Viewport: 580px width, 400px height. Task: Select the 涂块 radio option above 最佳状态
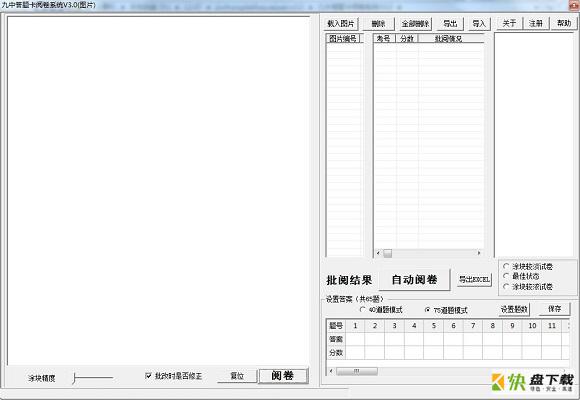click(506, 266)
